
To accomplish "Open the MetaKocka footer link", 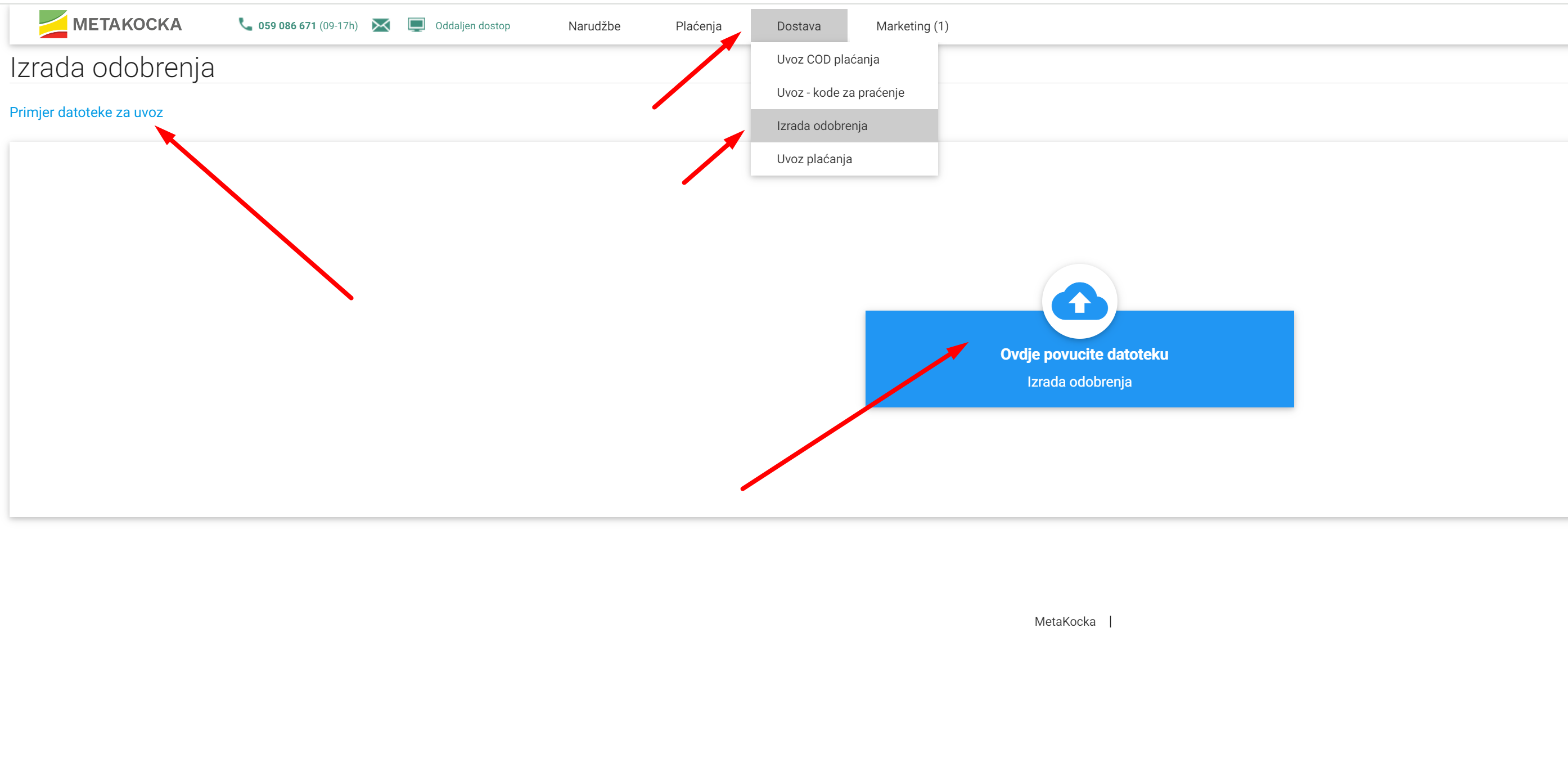I will click(1064, 621).
